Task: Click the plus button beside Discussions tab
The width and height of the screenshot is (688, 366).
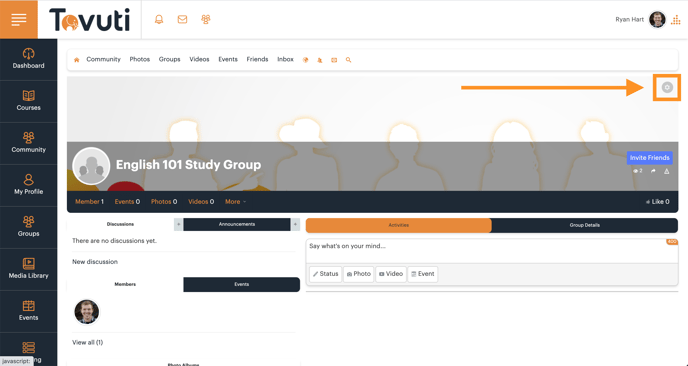Action: pyautogui.click(x=178, y=224)
